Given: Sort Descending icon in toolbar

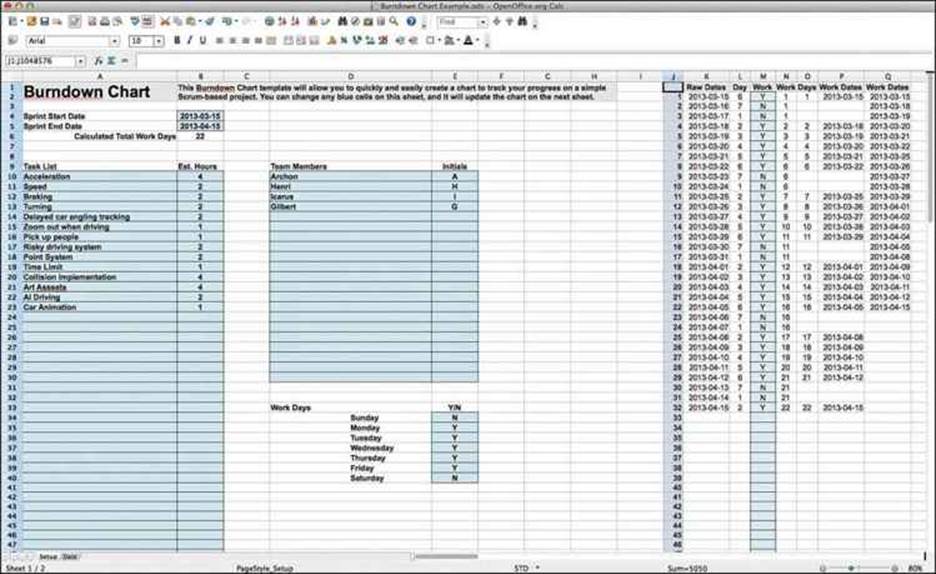Looking at the screenshot, I should pyautogui.click(x=295, y=21).
